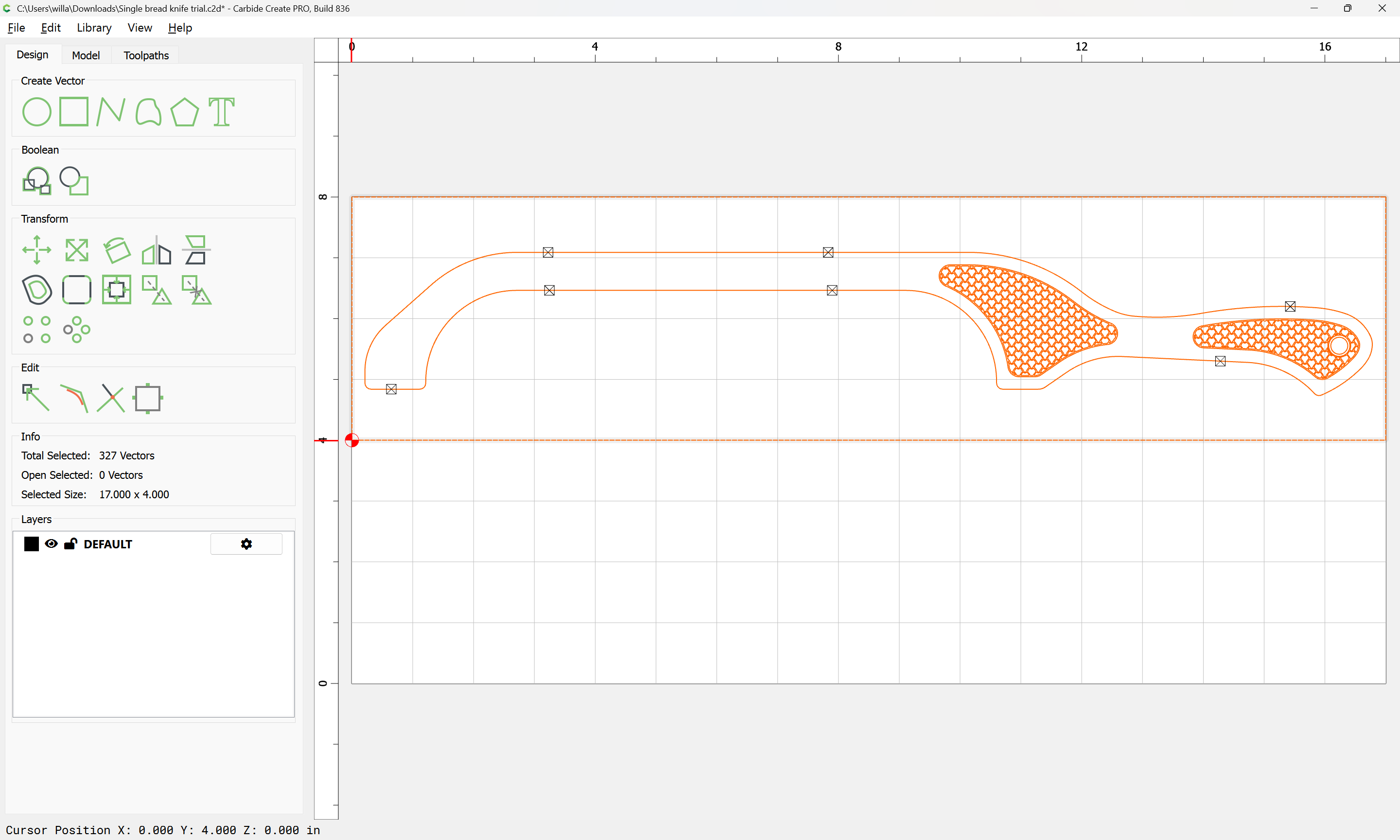
Task: Select the Create Circle tool
Action: (x=37, y=111)
